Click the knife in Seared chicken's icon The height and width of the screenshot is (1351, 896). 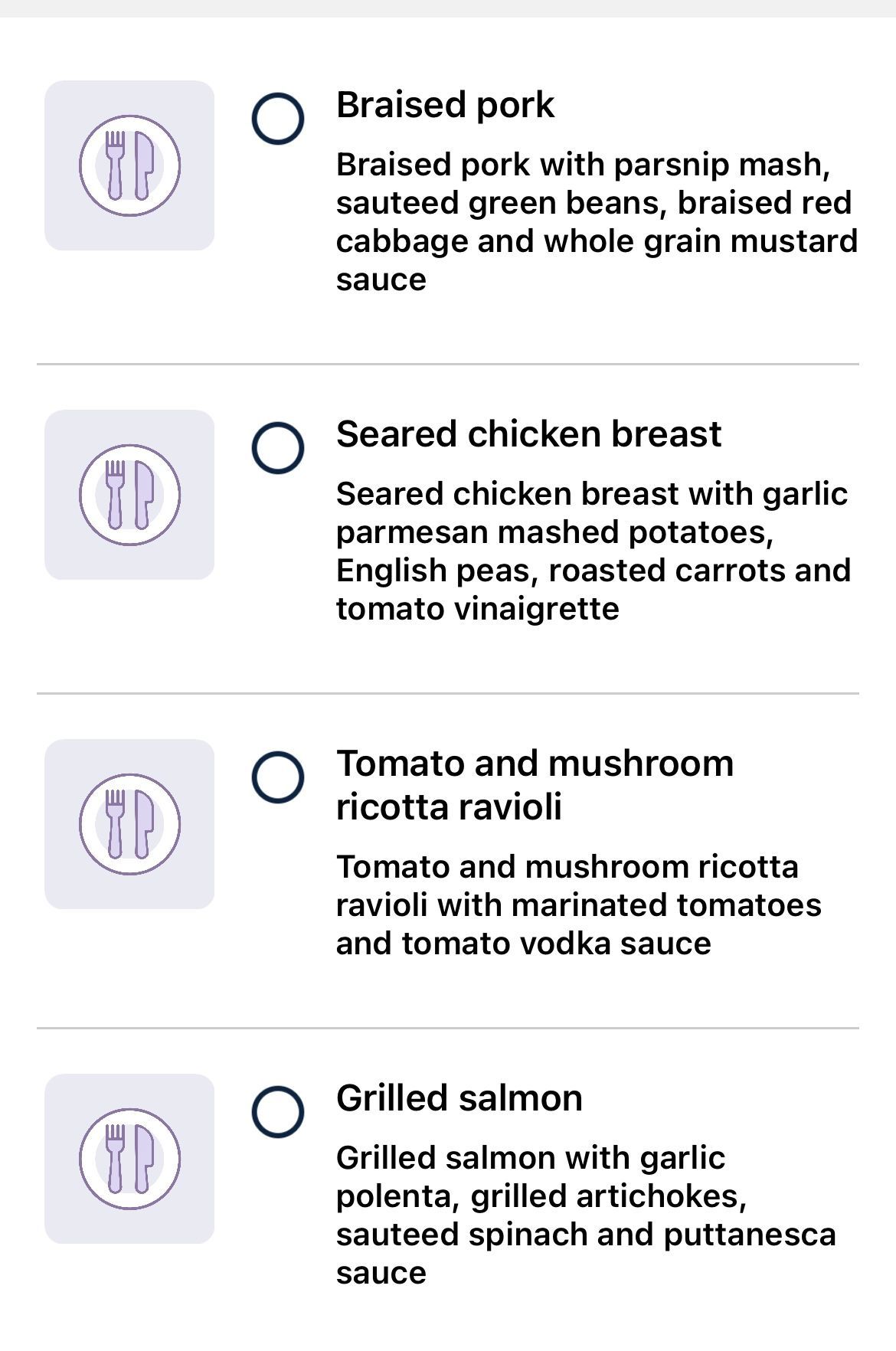(x=144, y=495)
